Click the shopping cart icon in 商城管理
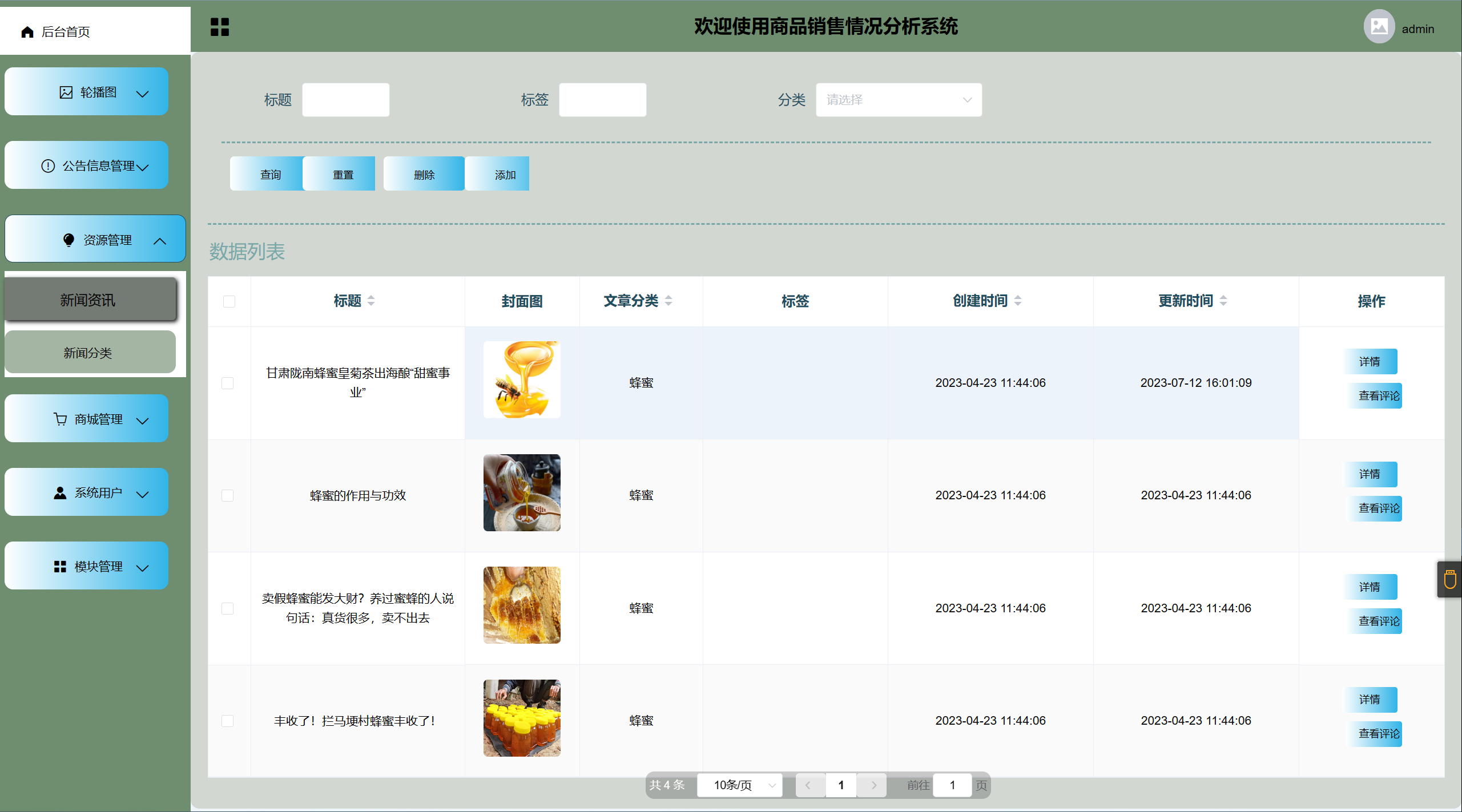 pyautogui.click(x=60, y=419)
